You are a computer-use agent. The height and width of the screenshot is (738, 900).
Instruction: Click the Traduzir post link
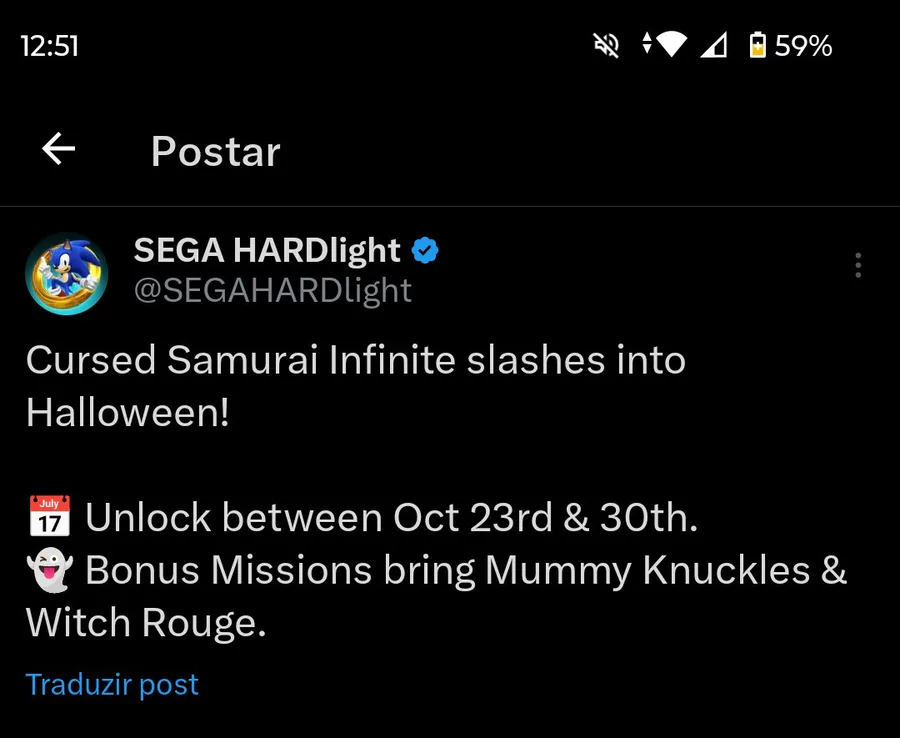pos(112,685)
